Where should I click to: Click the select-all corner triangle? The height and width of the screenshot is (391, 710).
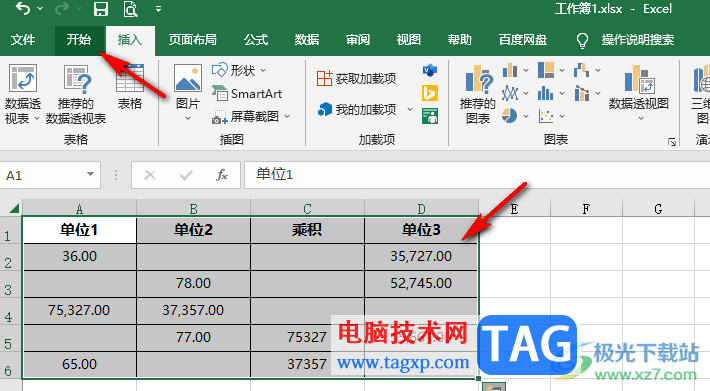tap(14, 208)
